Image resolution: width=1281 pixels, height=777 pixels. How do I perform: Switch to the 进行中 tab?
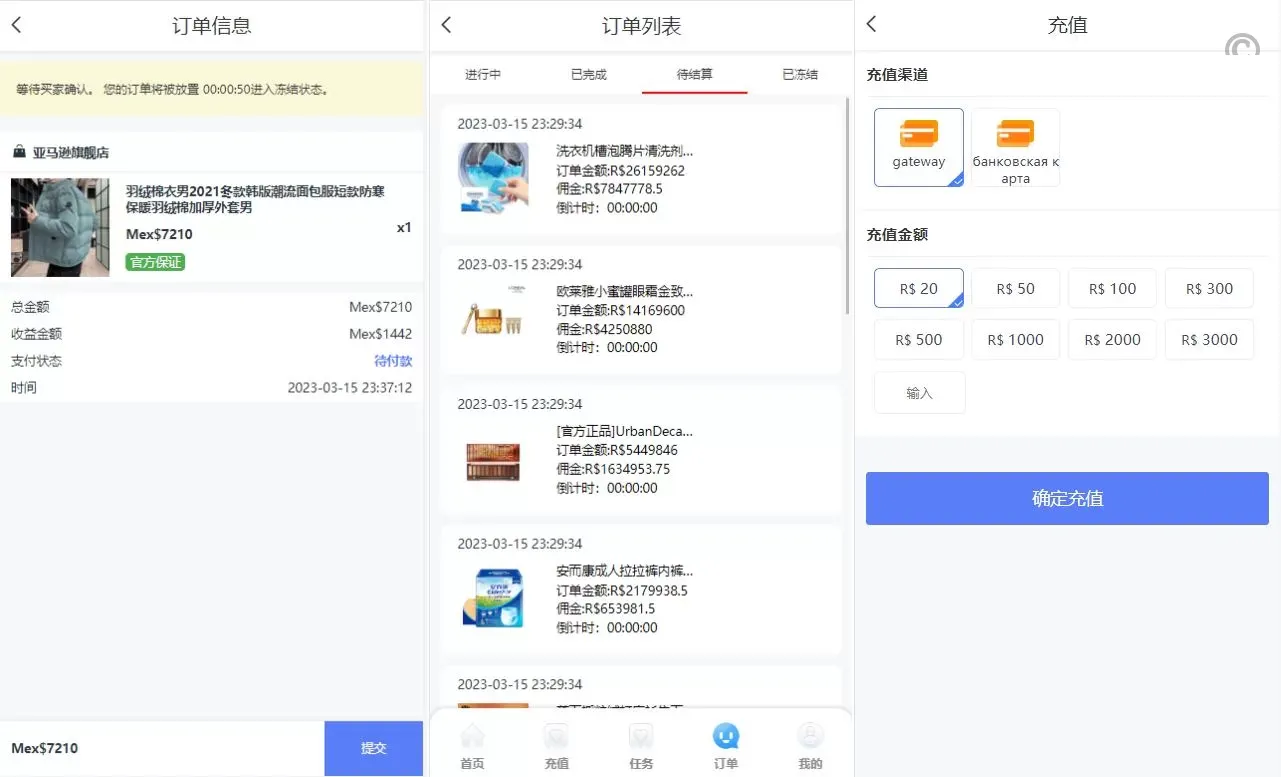pyautogui.click(x=483, y=75)
